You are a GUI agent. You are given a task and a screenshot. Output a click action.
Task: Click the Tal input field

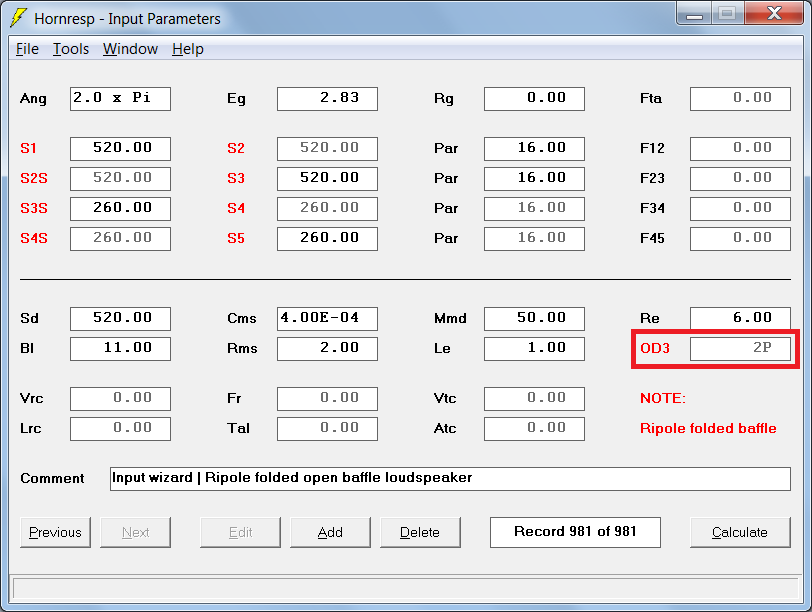[327, 429]
